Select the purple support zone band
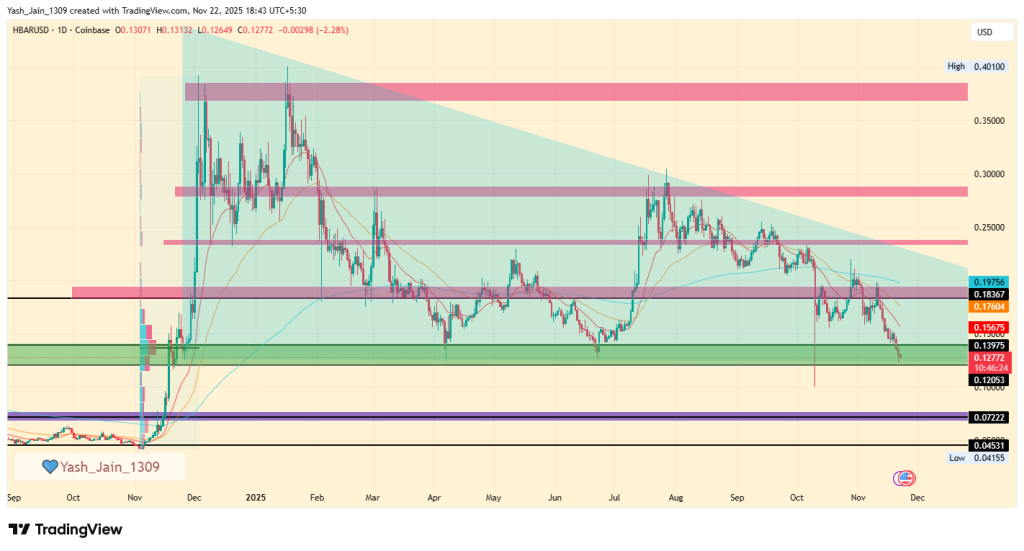 click(x=500, y=415)
